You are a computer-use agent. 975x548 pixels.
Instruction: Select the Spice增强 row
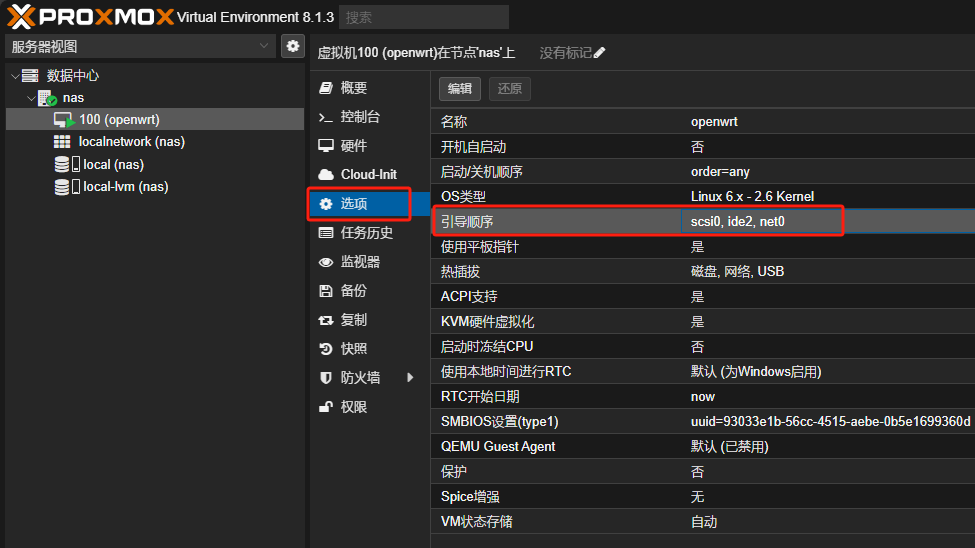pyautogui.click(x=703, y=496)
